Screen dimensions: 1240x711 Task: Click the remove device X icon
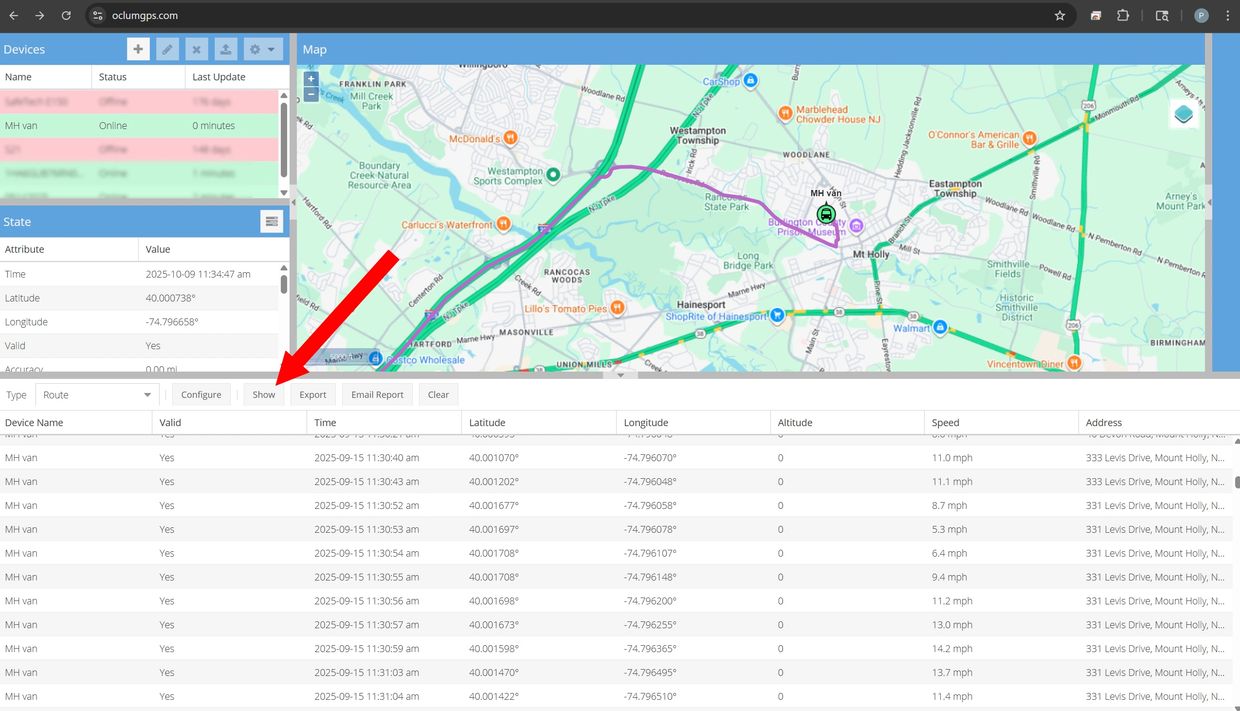[x=197, y=49]
